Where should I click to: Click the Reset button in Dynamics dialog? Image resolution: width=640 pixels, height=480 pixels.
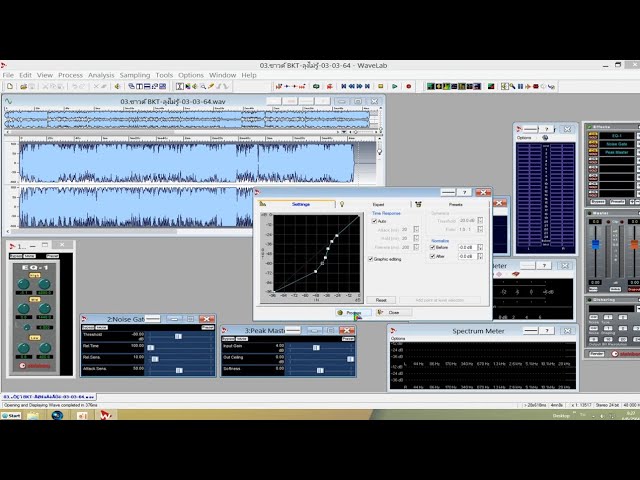click(x=381, y=300)
